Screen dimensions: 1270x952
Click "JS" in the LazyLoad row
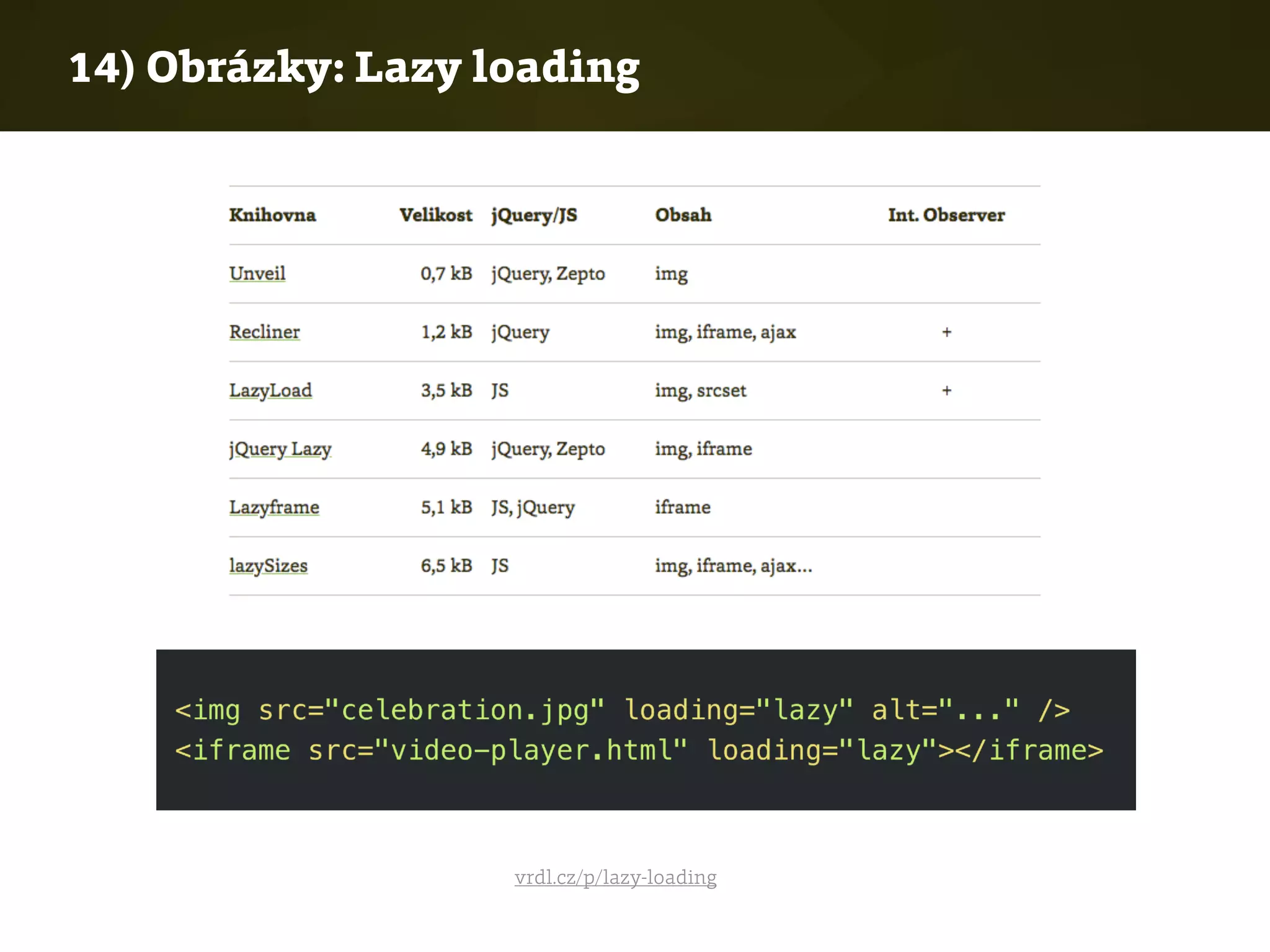[x=500, y=390]
